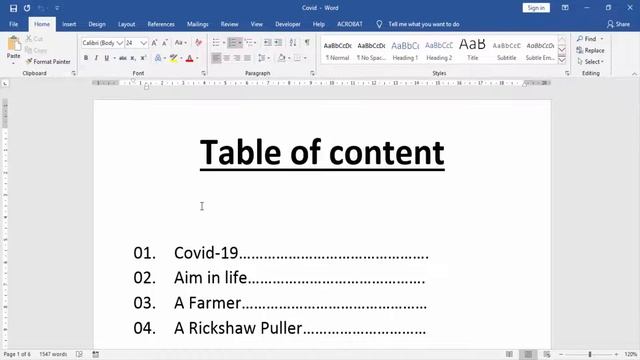
Task: Expand the Styles gallery with More
Action: point(562,60)
